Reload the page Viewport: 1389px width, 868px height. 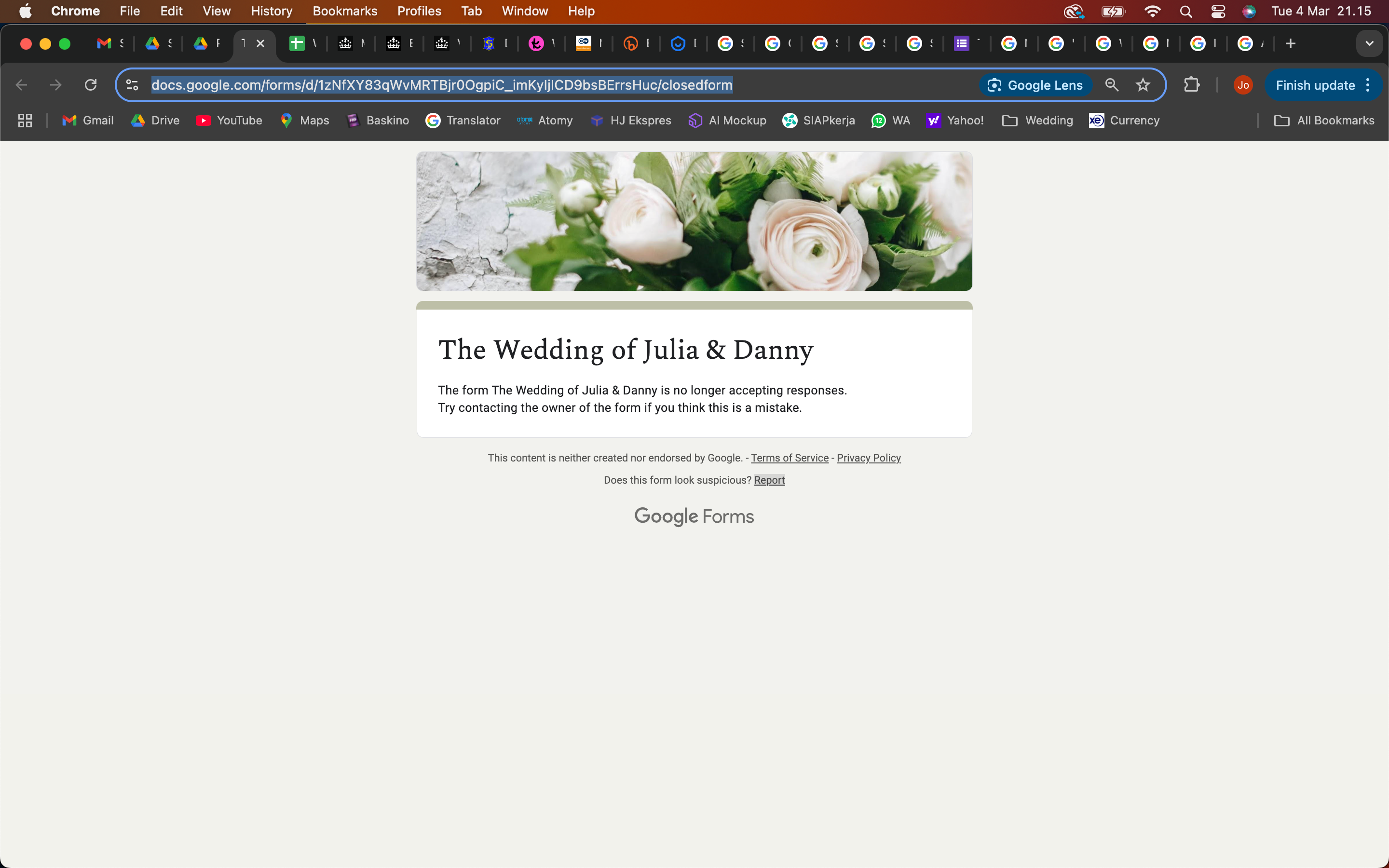91,85
